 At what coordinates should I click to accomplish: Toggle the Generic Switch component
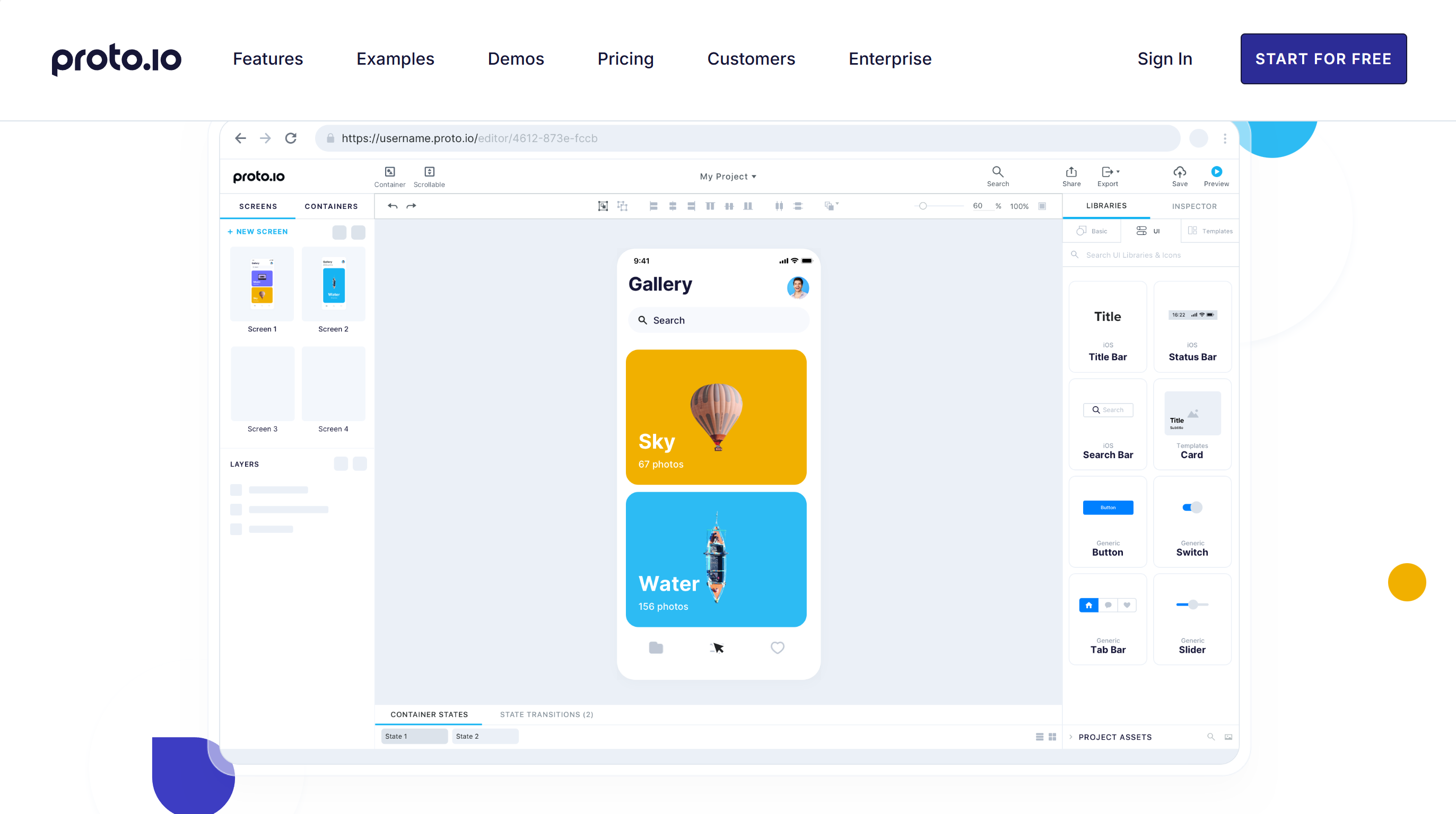(x=1192, y=507)
